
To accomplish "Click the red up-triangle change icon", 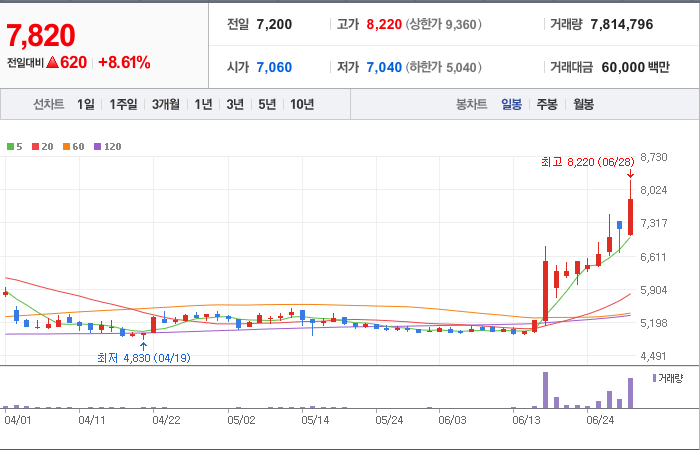I will 52,62.
